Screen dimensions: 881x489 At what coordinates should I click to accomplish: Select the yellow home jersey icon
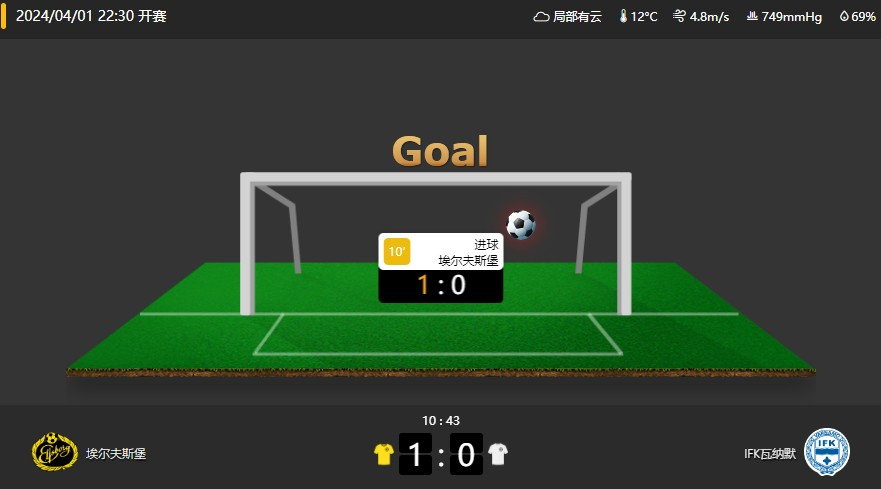(384, 454)
